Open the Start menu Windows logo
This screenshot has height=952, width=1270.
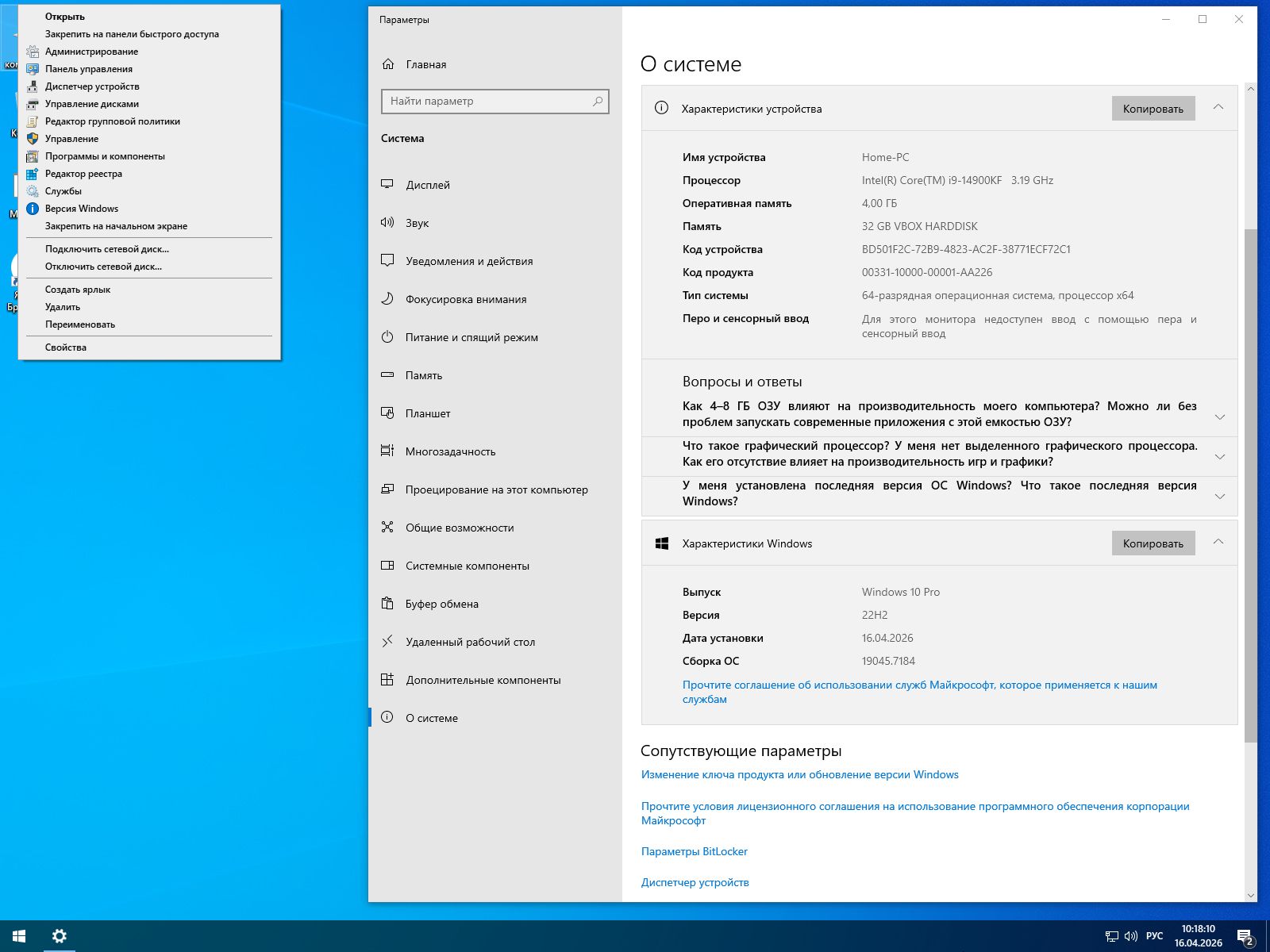(19, 936)
